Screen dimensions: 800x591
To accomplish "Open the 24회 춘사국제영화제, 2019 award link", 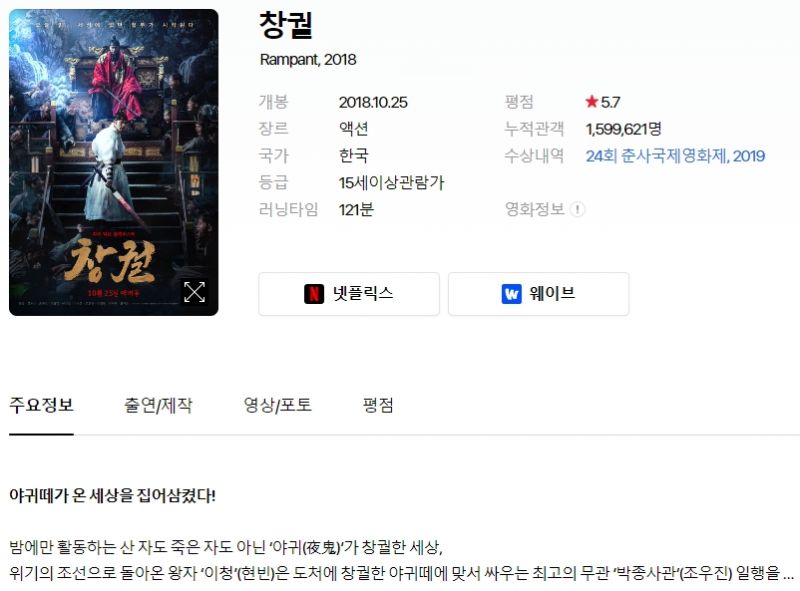I will tap(675, 156).
